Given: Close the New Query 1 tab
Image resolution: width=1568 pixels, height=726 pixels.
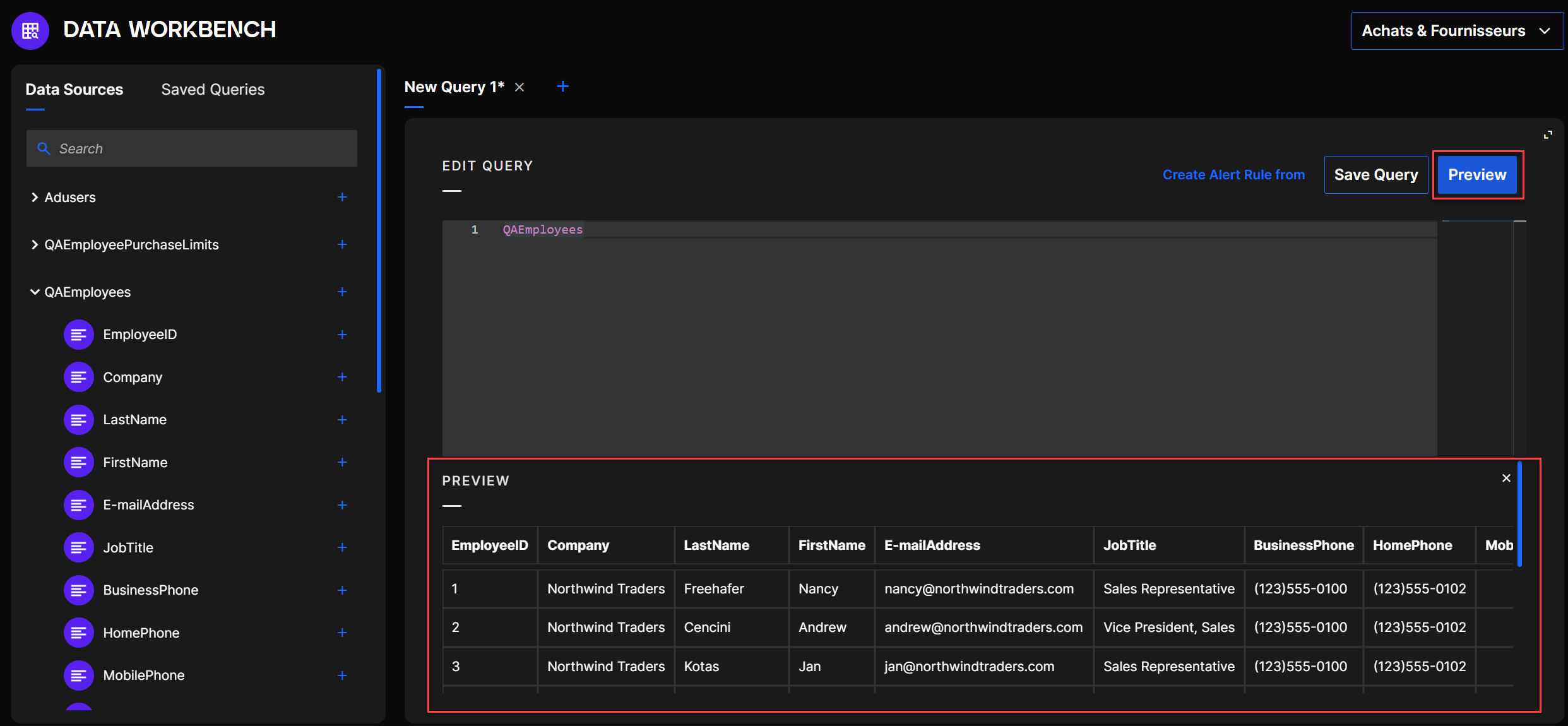Looking at the screenshot, I should [x=520, y=87].
